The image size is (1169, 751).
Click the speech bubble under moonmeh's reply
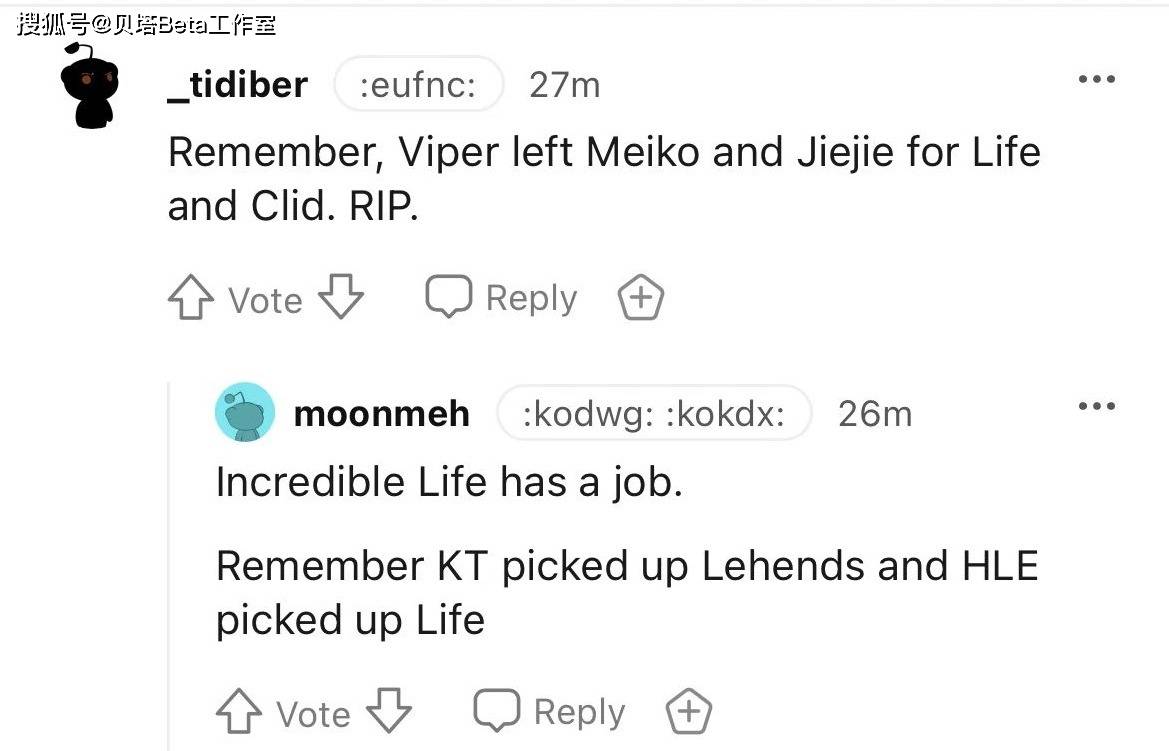tap(496, 710)
